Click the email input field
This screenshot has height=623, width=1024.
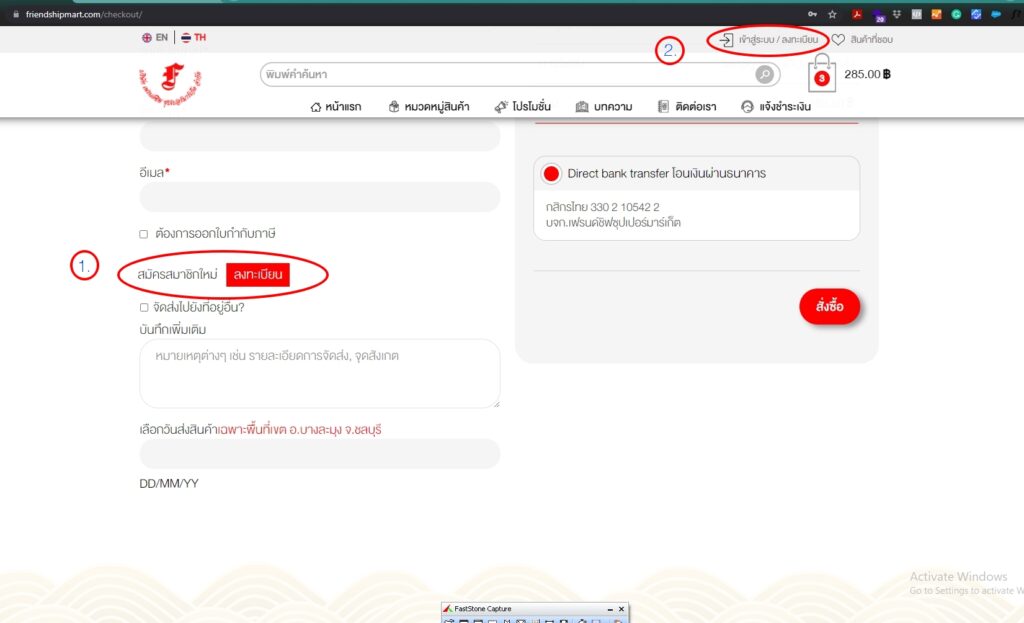[319, 198]
